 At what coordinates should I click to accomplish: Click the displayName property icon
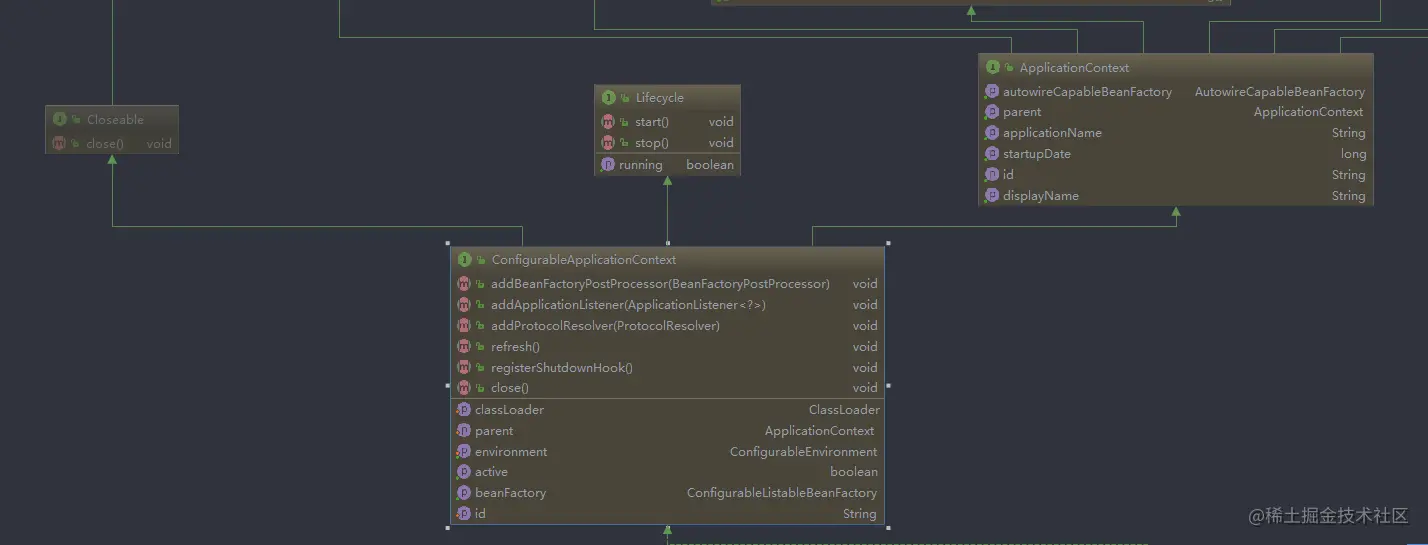pos(992,196)
